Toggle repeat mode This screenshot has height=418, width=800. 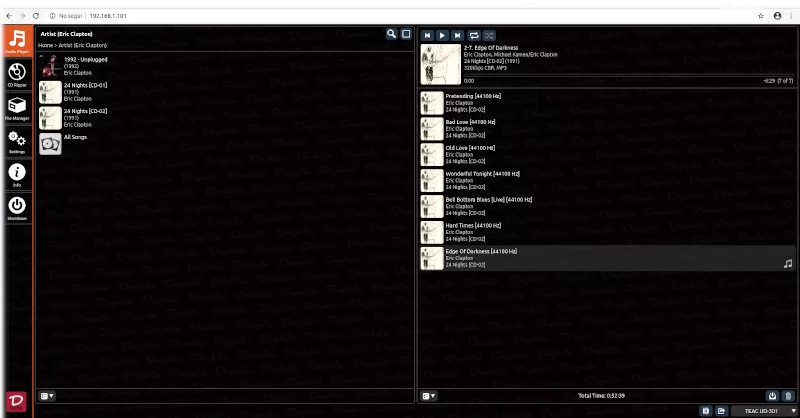pyautogui.click(x=474, y=35)
